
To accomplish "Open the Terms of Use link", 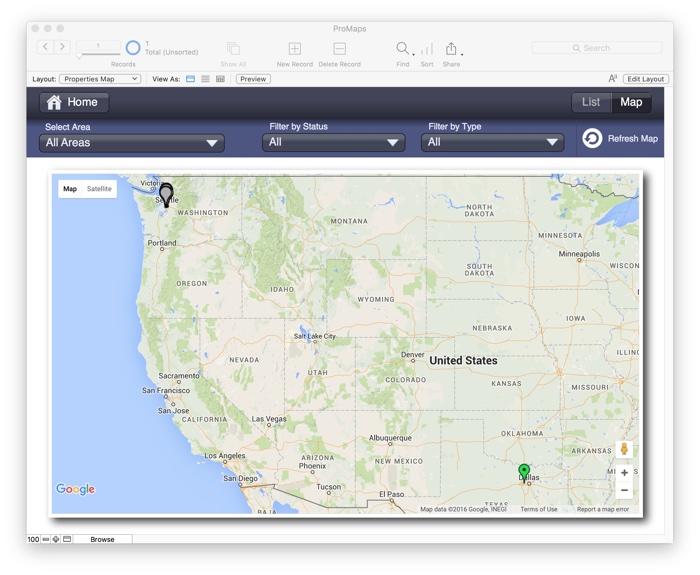I will (x=539, y=509).
